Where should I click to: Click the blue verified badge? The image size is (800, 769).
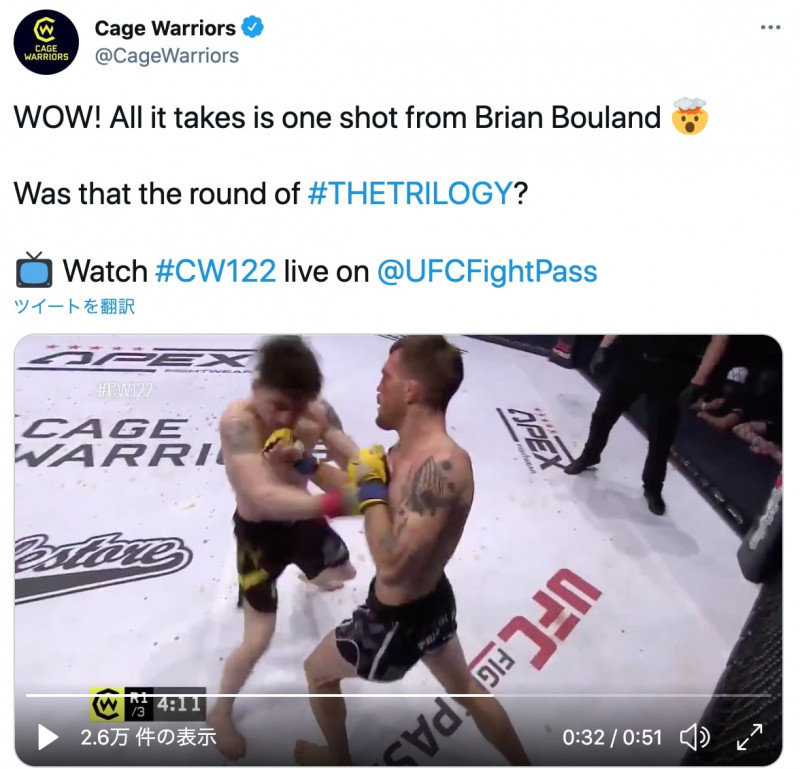click(253, 27)
